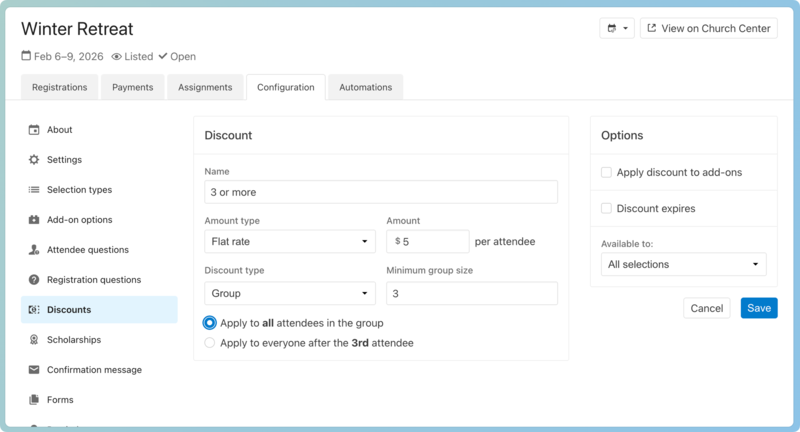The image size is (800, 432).
Task: Click the Registration questions help icon
Action: [x=34, y=280]
